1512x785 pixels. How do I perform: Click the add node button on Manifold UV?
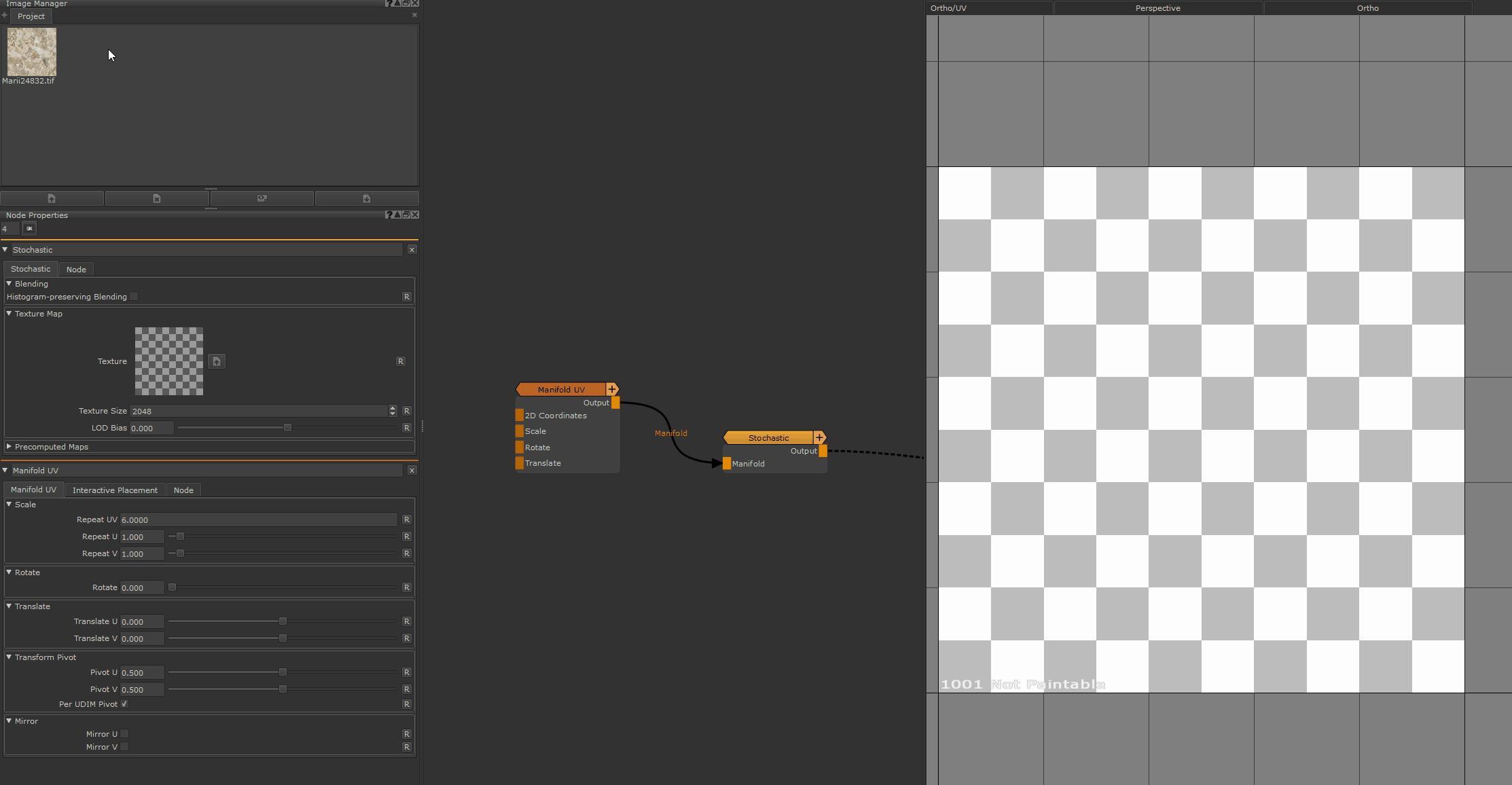(x=611, y=389)
